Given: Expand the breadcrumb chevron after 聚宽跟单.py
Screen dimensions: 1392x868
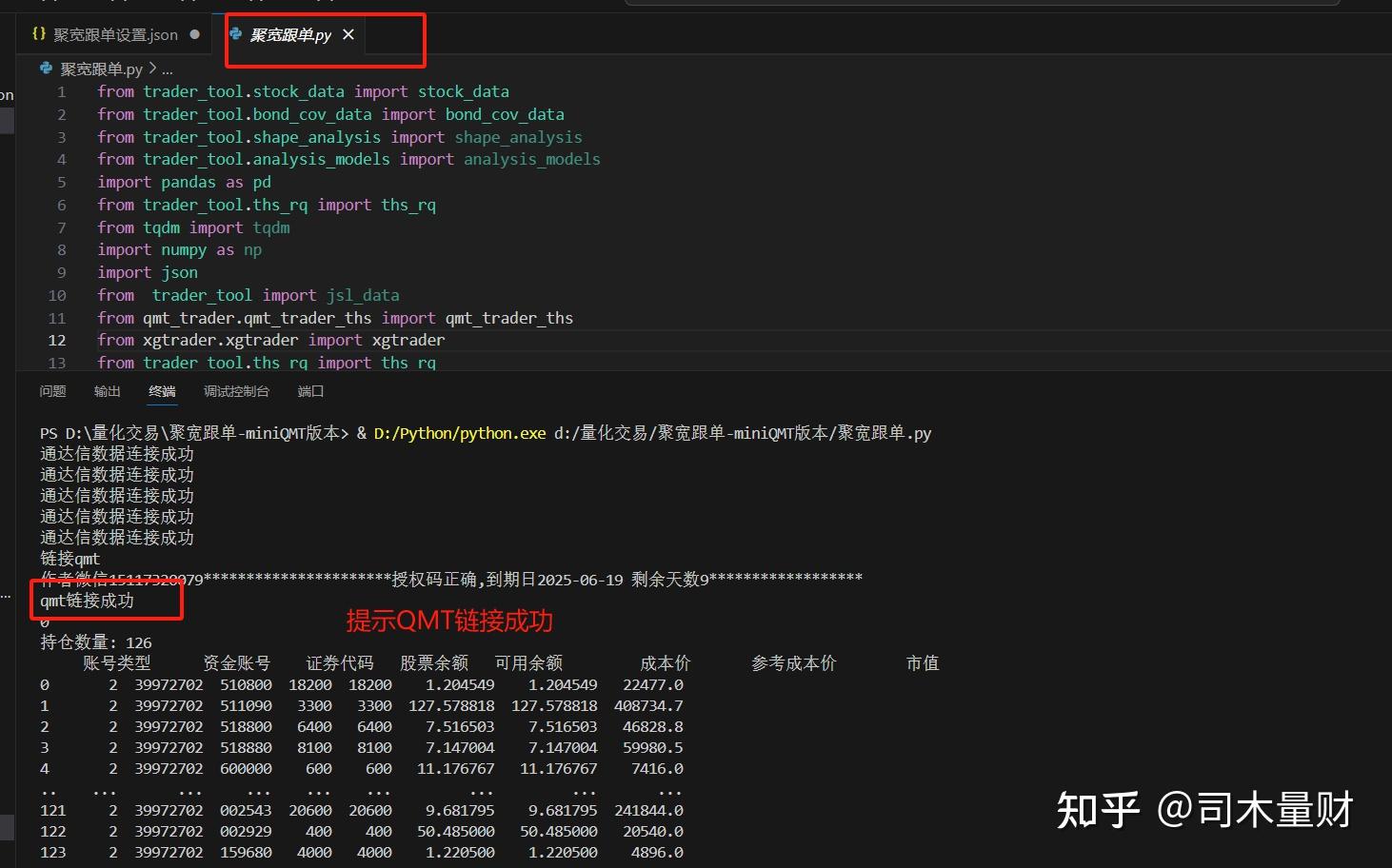Looking at the screenshot, I should [x=152, y=68].
